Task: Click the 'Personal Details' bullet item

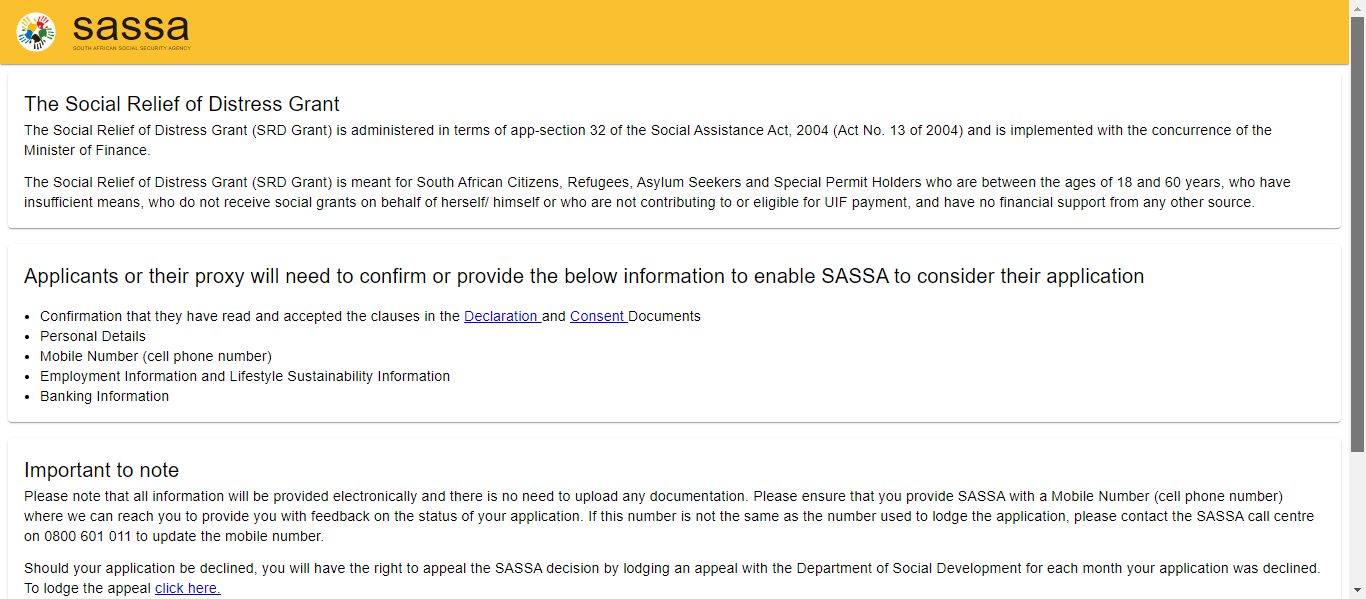Action: coord(92,336)
